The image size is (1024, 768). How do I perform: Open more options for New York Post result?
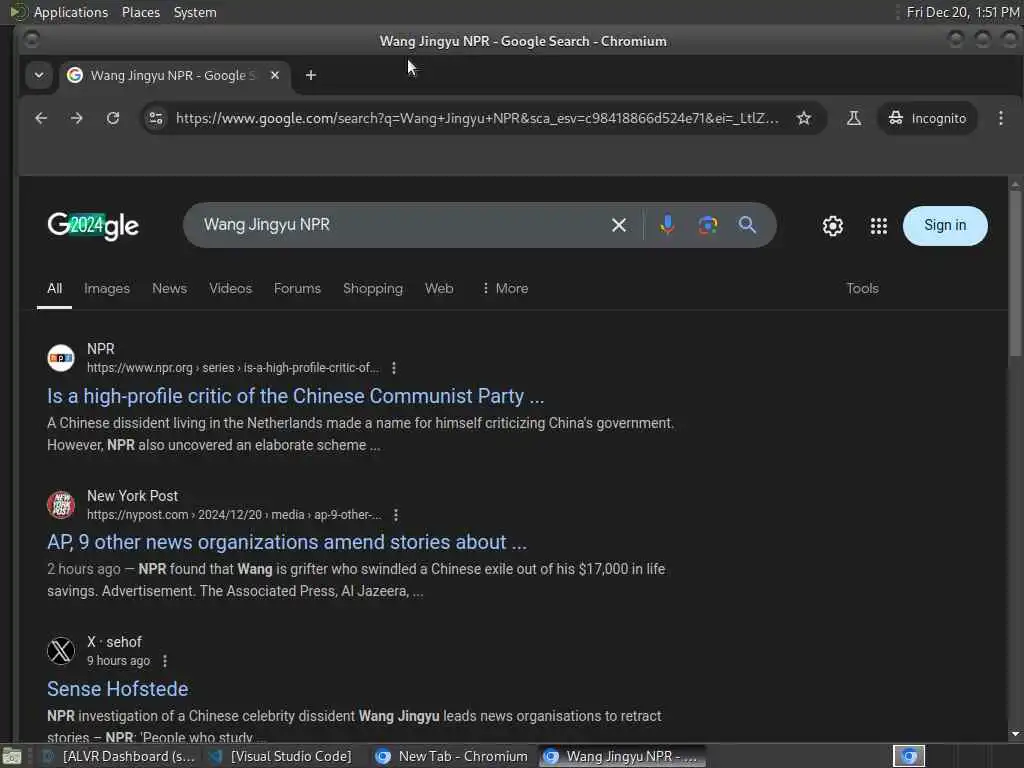point(396,515)
